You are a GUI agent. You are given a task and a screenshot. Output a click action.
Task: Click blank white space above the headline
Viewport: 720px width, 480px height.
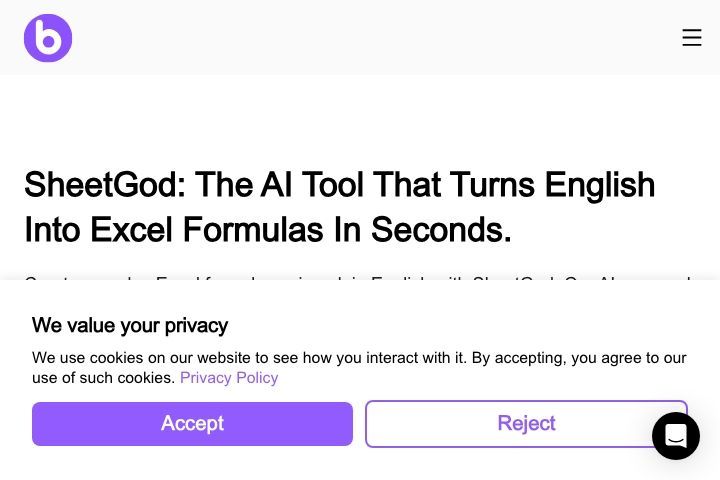[360, 119]
